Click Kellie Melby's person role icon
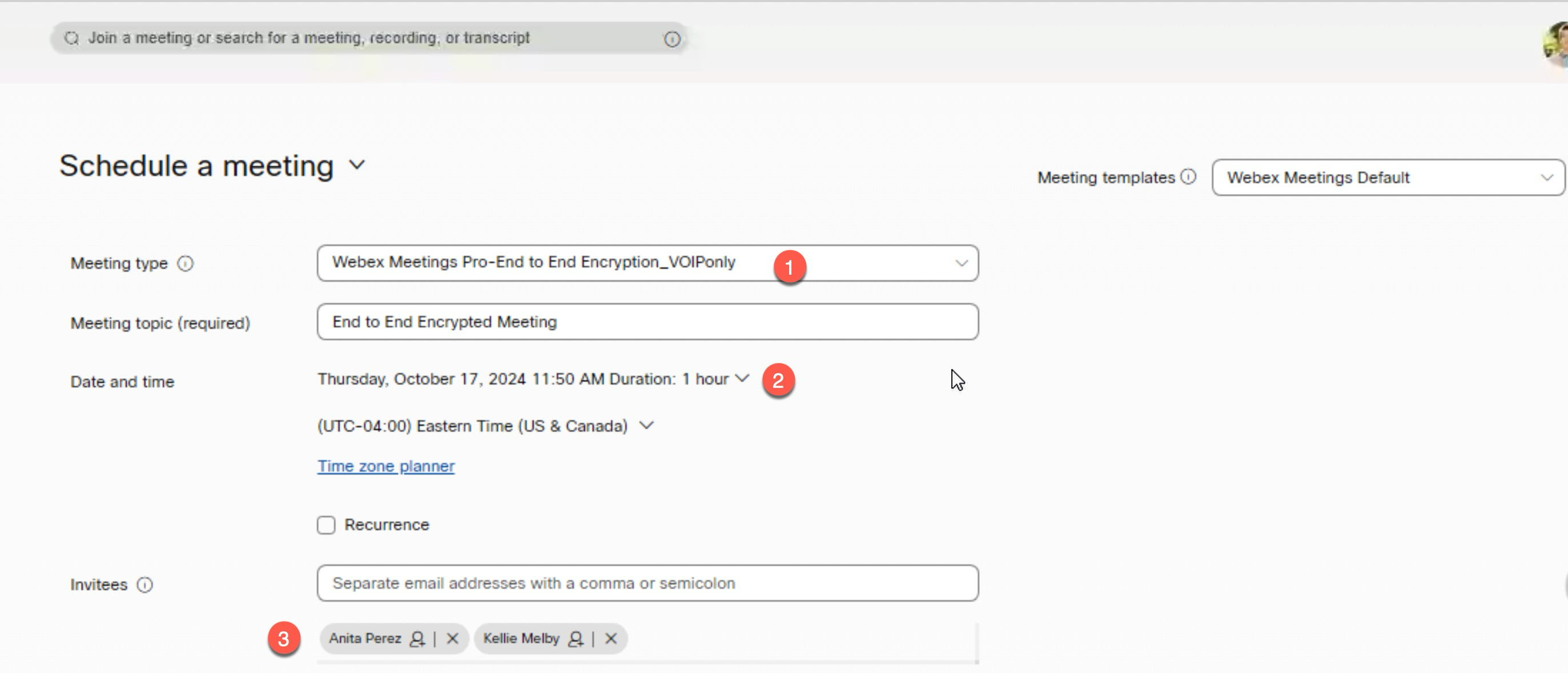 575,638
